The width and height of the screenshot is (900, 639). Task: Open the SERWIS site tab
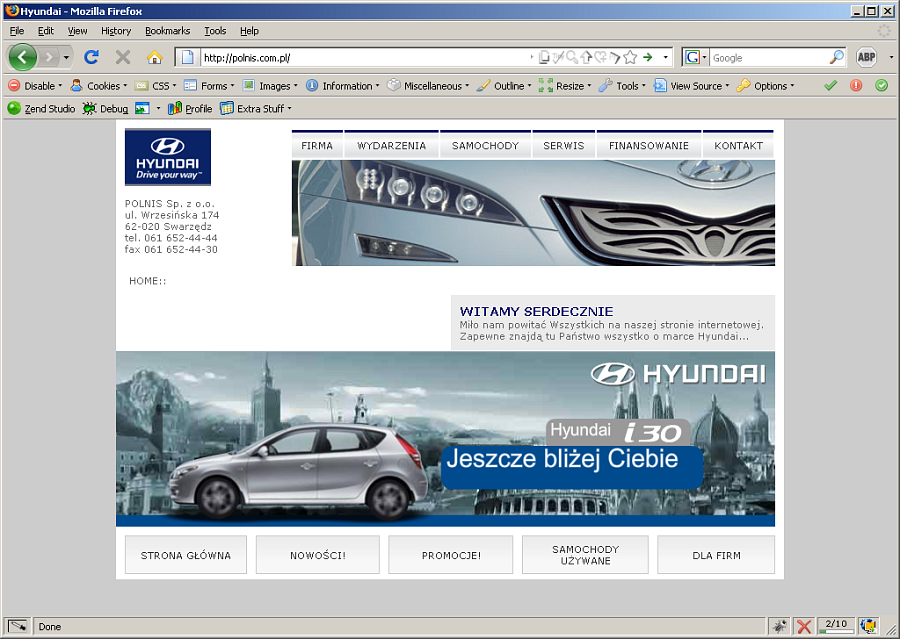coord(564,145)
